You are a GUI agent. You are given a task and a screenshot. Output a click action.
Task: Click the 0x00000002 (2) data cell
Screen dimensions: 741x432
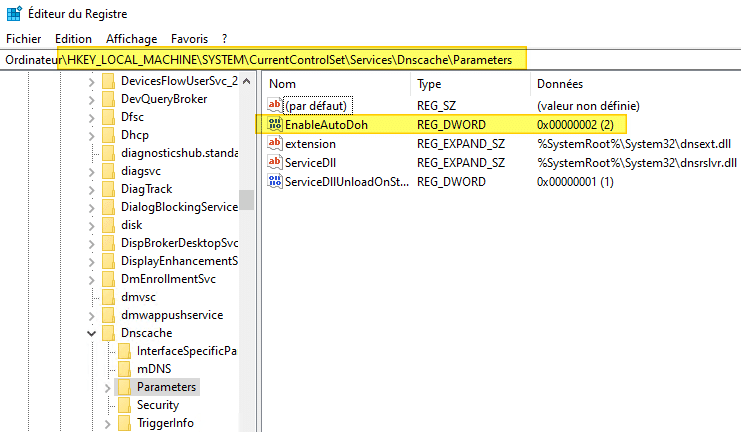[575, 125]
